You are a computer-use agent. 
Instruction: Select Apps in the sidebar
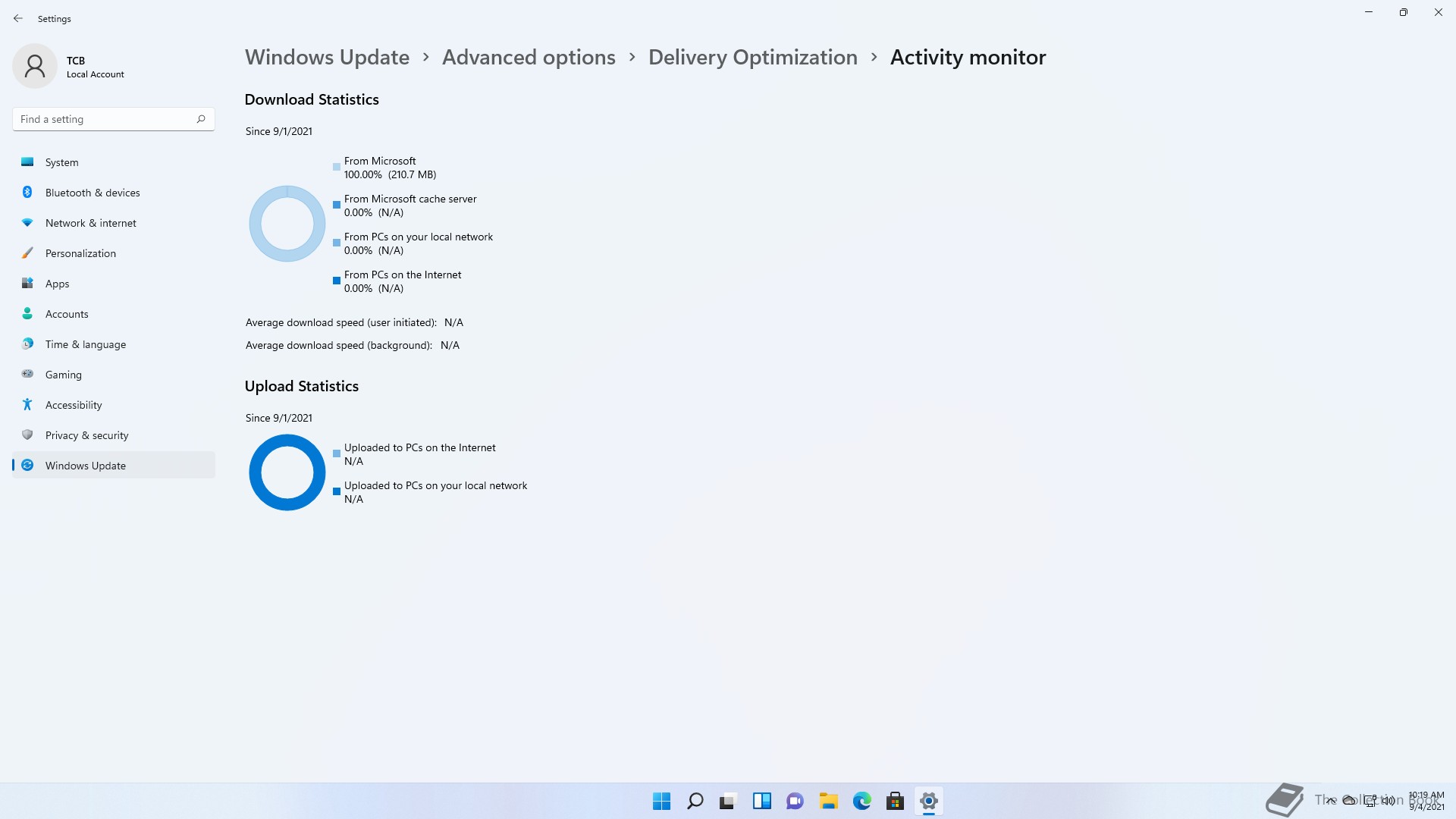click(x=114, y=284)
